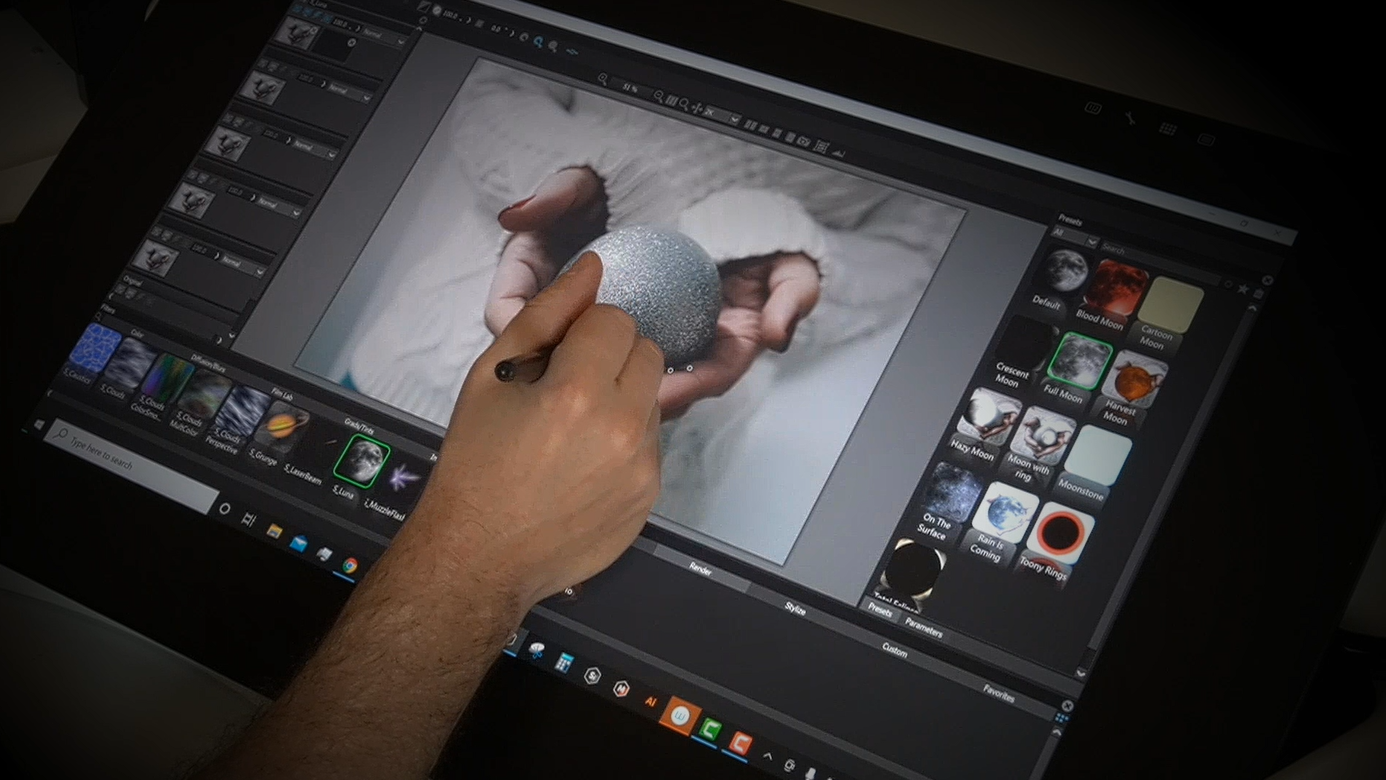The image size is (1386, 780).
Task: Select the S_Caustics effect thumbnail
Action: (94, 350)
